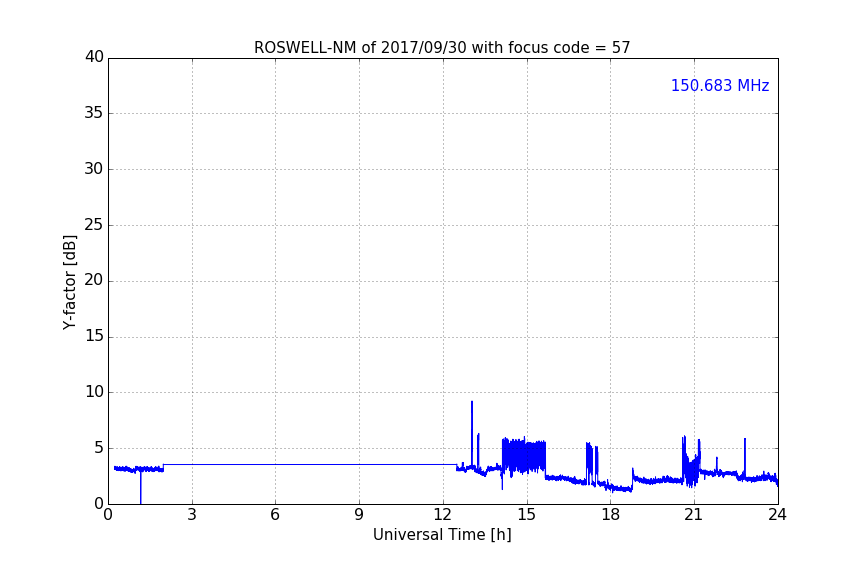Click the x-axis tick label '15'
The width and height of the screenshot is (864, 576).
[527, 515]
